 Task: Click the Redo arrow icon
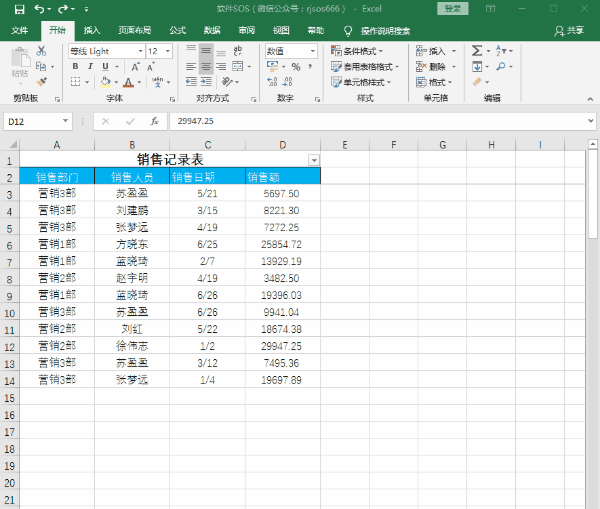[63, 8]
